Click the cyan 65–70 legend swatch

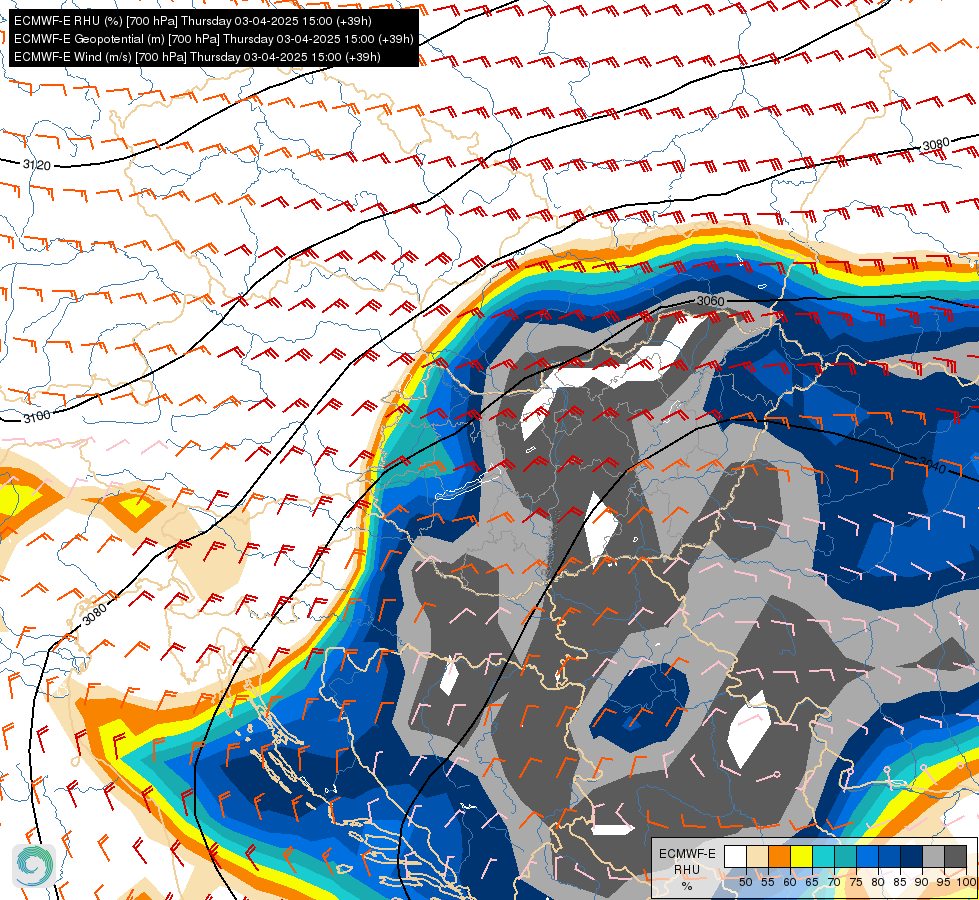[823, 857]
